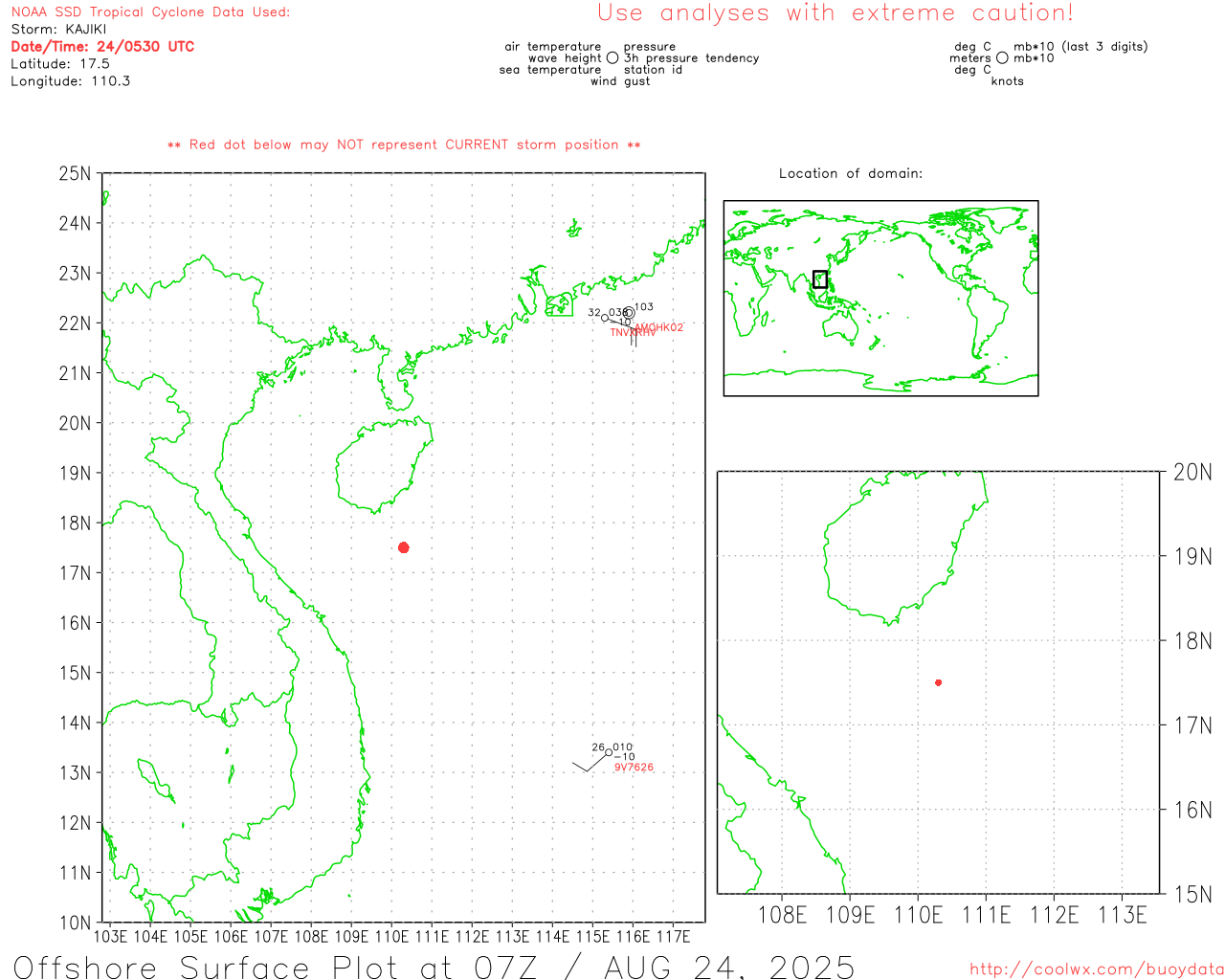Click the 113E label on inset map

pos(1123,915)
